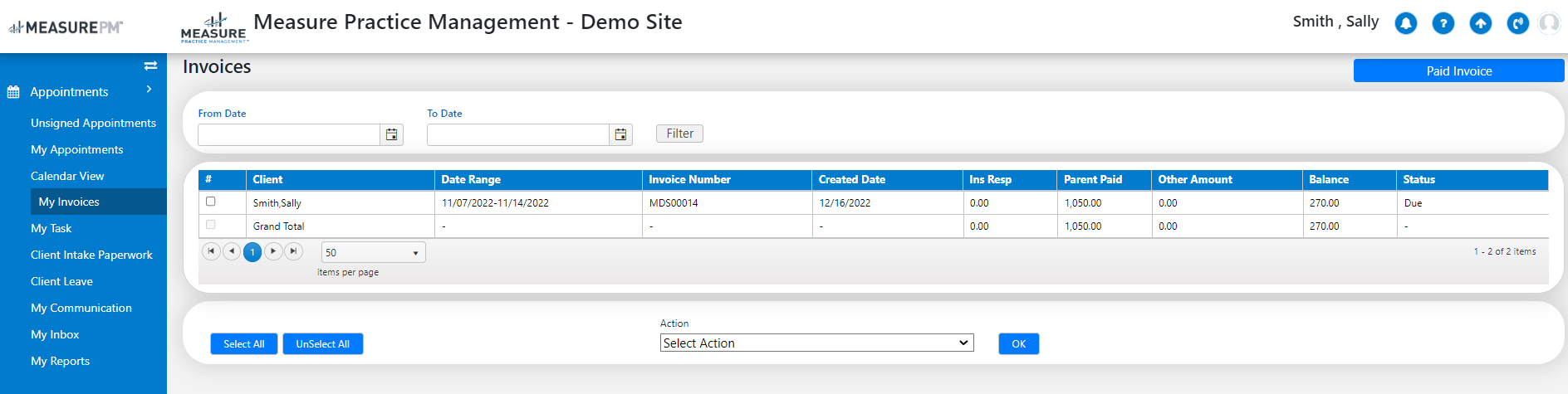Click page number 1 in pager
Viewport: 1568px width, 394px height.
pos(252,252)
